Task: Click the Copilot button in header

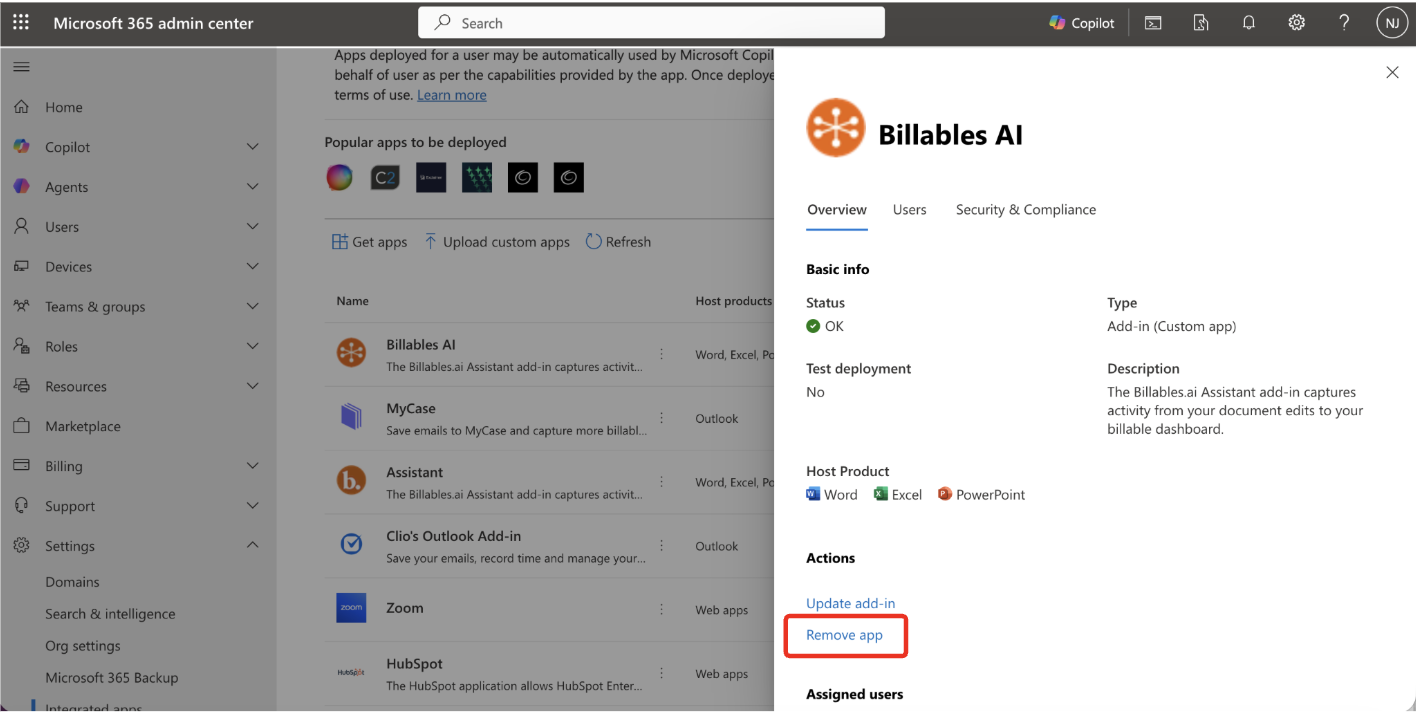Action: (x=1082, y=23)
